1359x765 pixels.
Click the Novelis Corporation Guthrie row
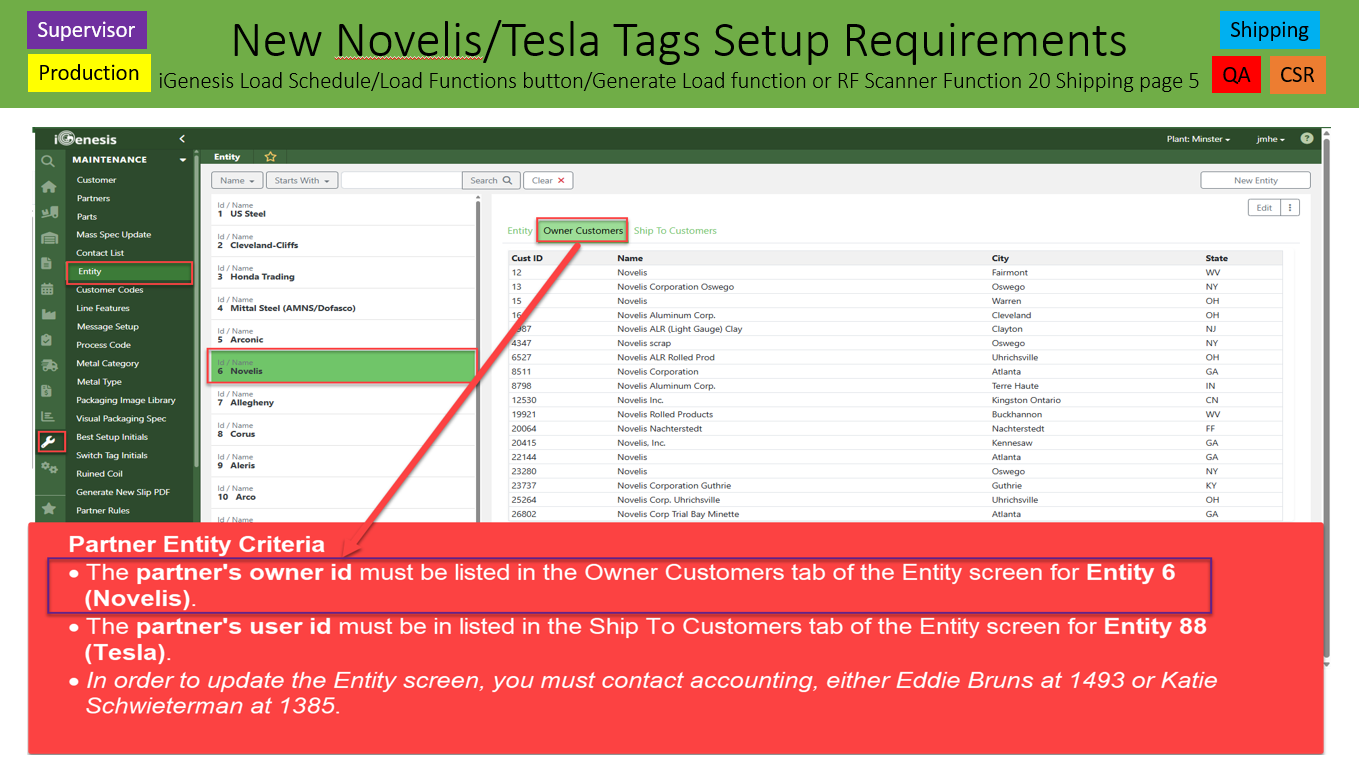coord(895,486)
